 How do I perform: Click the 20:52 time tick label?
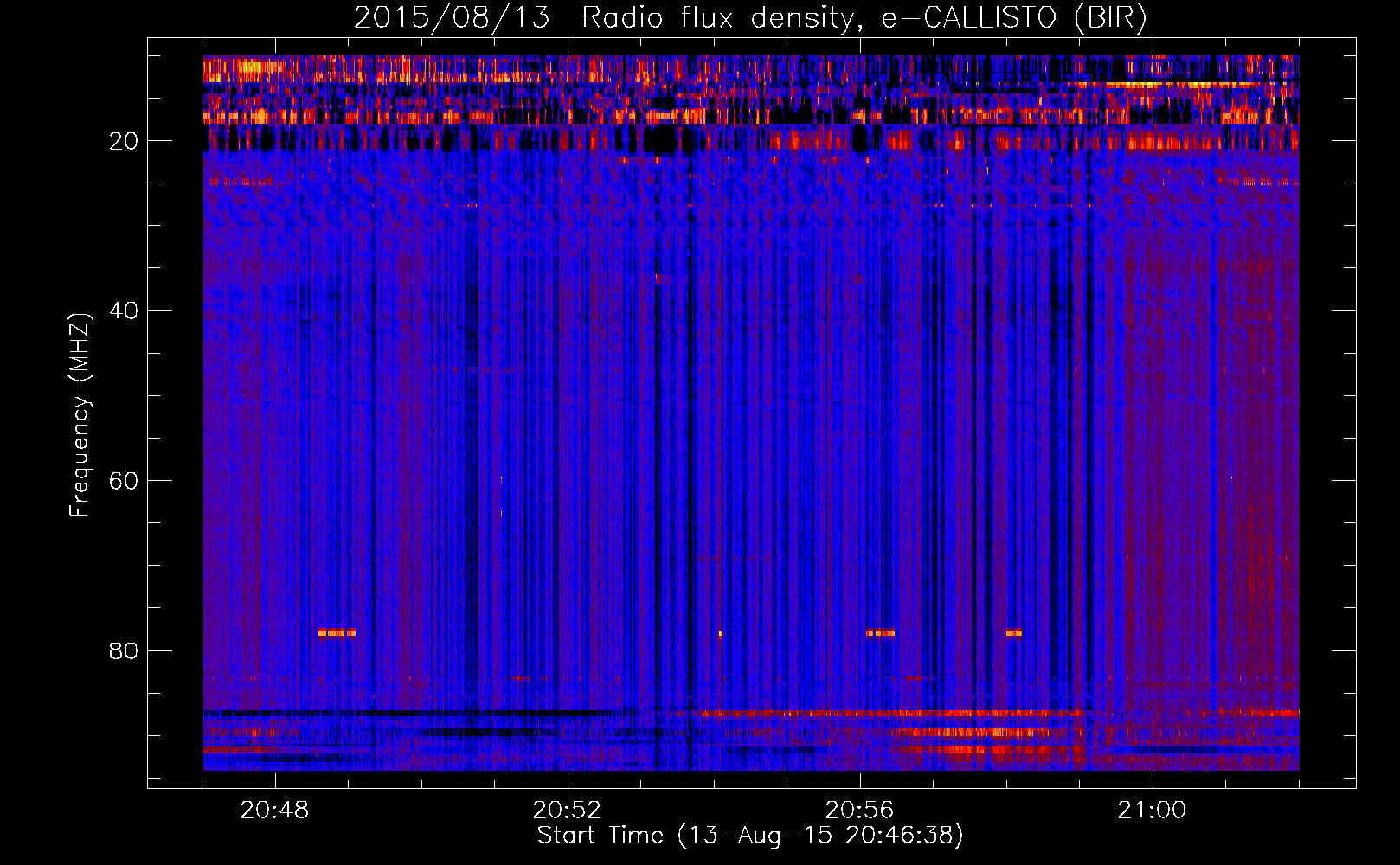click(x=567, y=811)
